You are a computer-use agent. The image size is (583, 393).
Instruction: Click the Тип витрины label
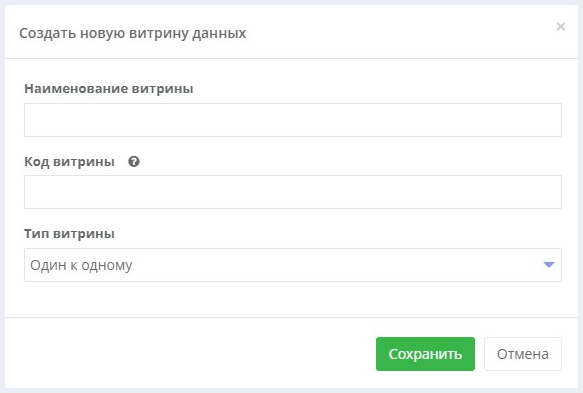(69, 234)
